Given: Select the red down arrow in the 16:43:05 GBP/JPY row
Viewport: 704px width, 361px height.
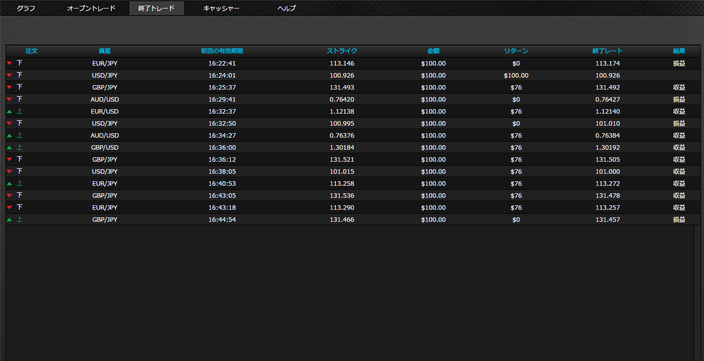Looking at the screenshot, I should (9, 195).
